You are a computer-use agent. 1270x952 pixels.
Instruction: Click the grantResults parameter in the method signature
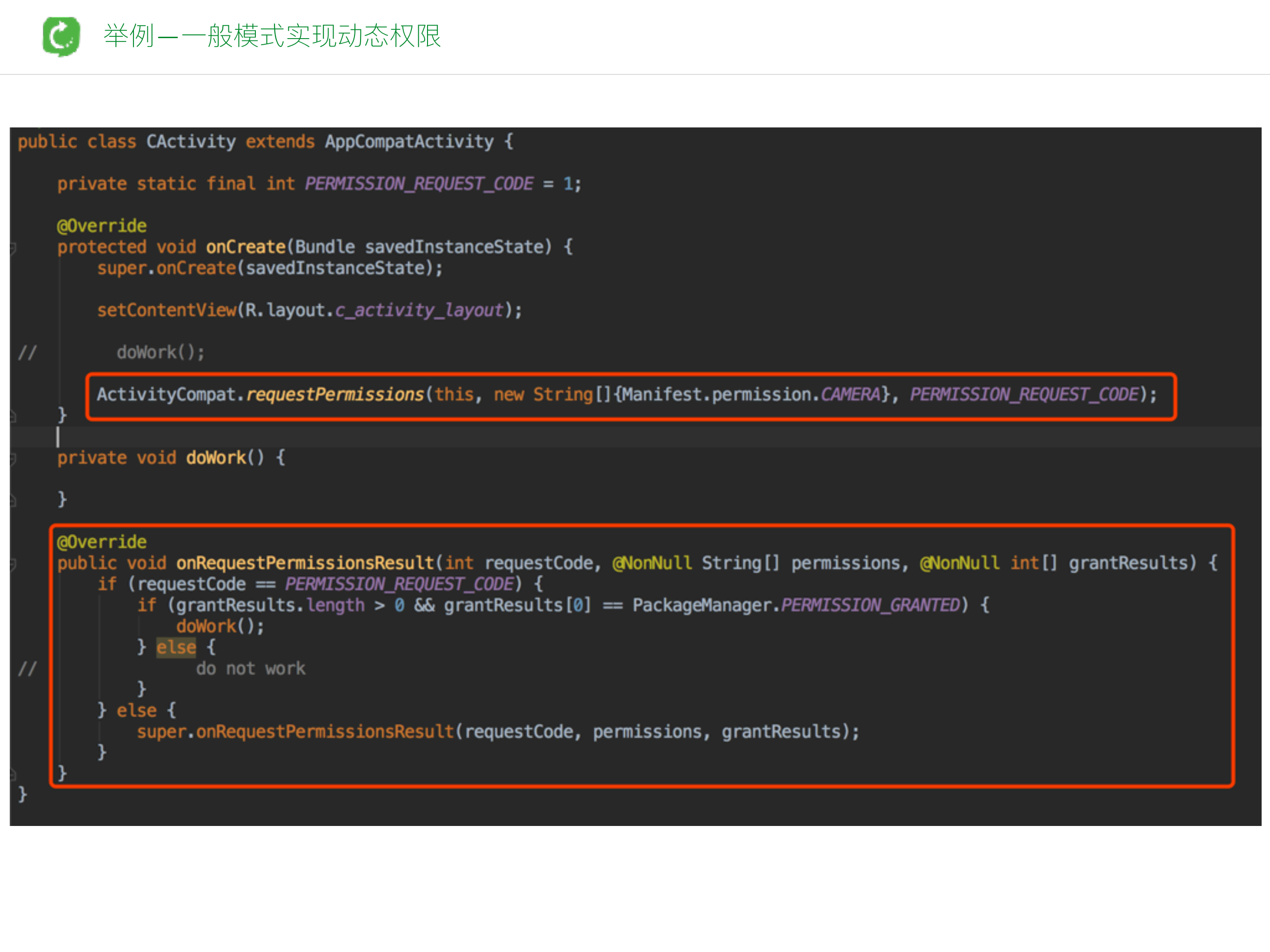click(x=1130, y=563)
